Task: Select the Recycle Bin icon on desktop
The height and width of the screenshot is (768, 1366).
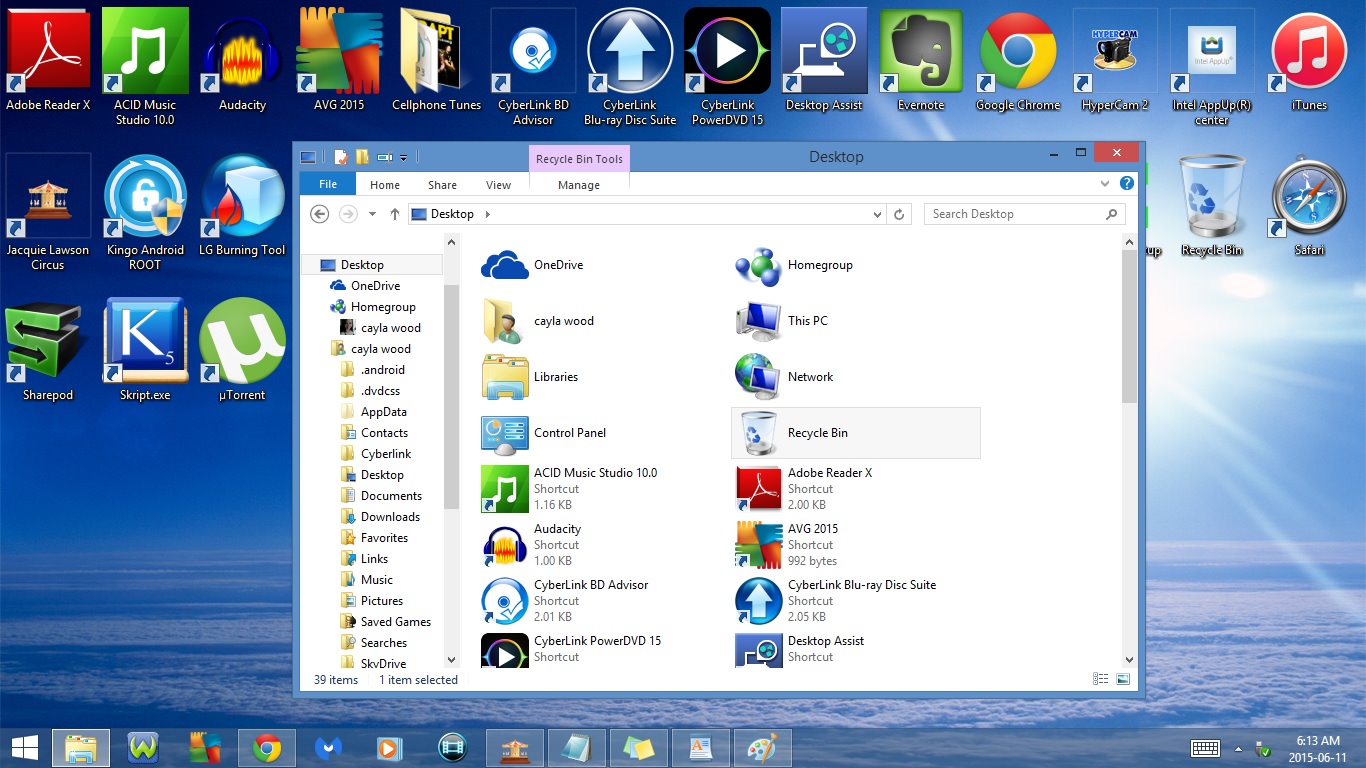Action: pyautogui.click(x=1212, y=206)
